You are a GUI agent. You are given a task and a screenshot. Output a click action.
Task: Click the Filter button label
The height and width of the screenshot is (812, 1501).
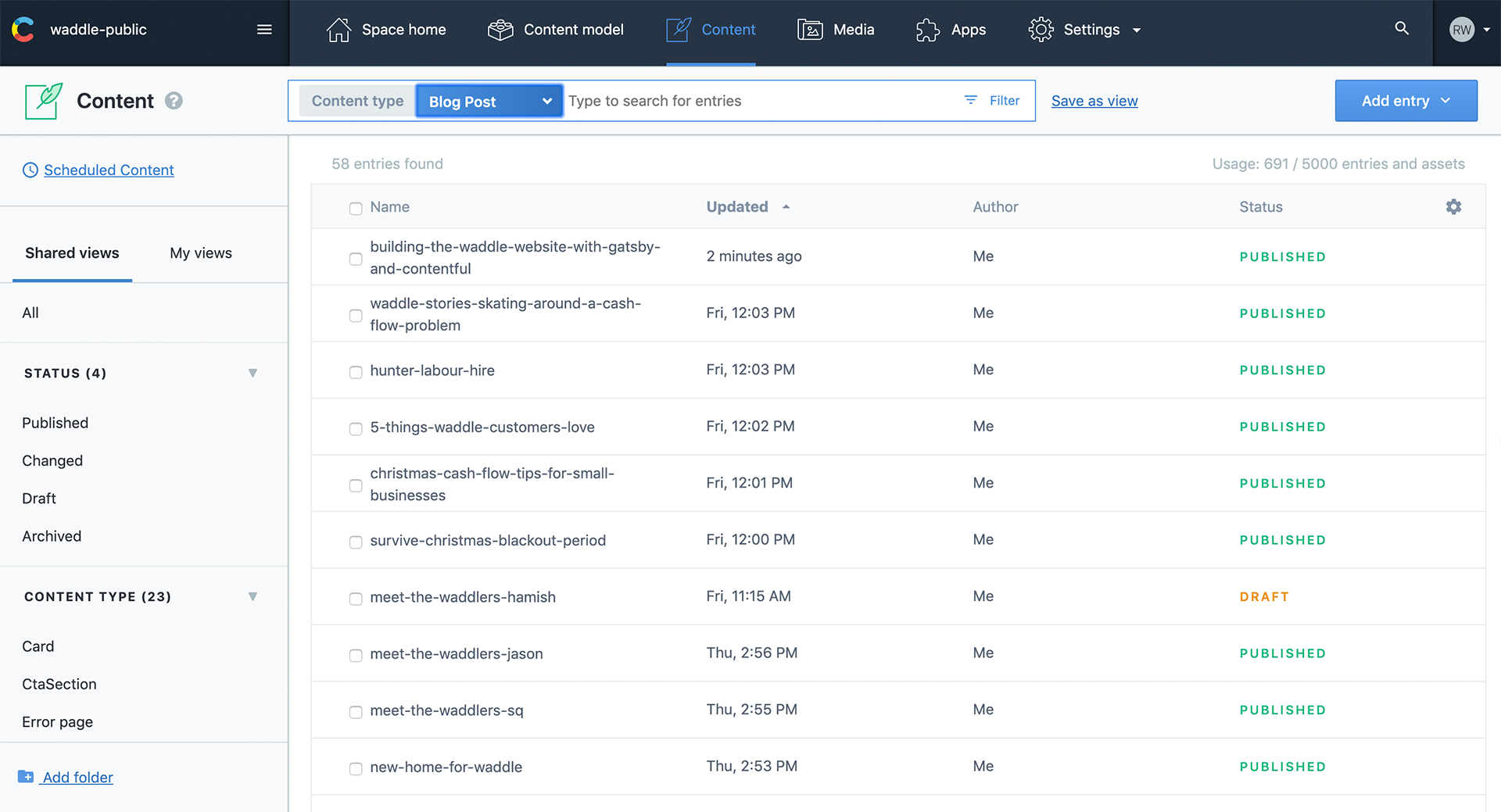(x=1005, y=100)
